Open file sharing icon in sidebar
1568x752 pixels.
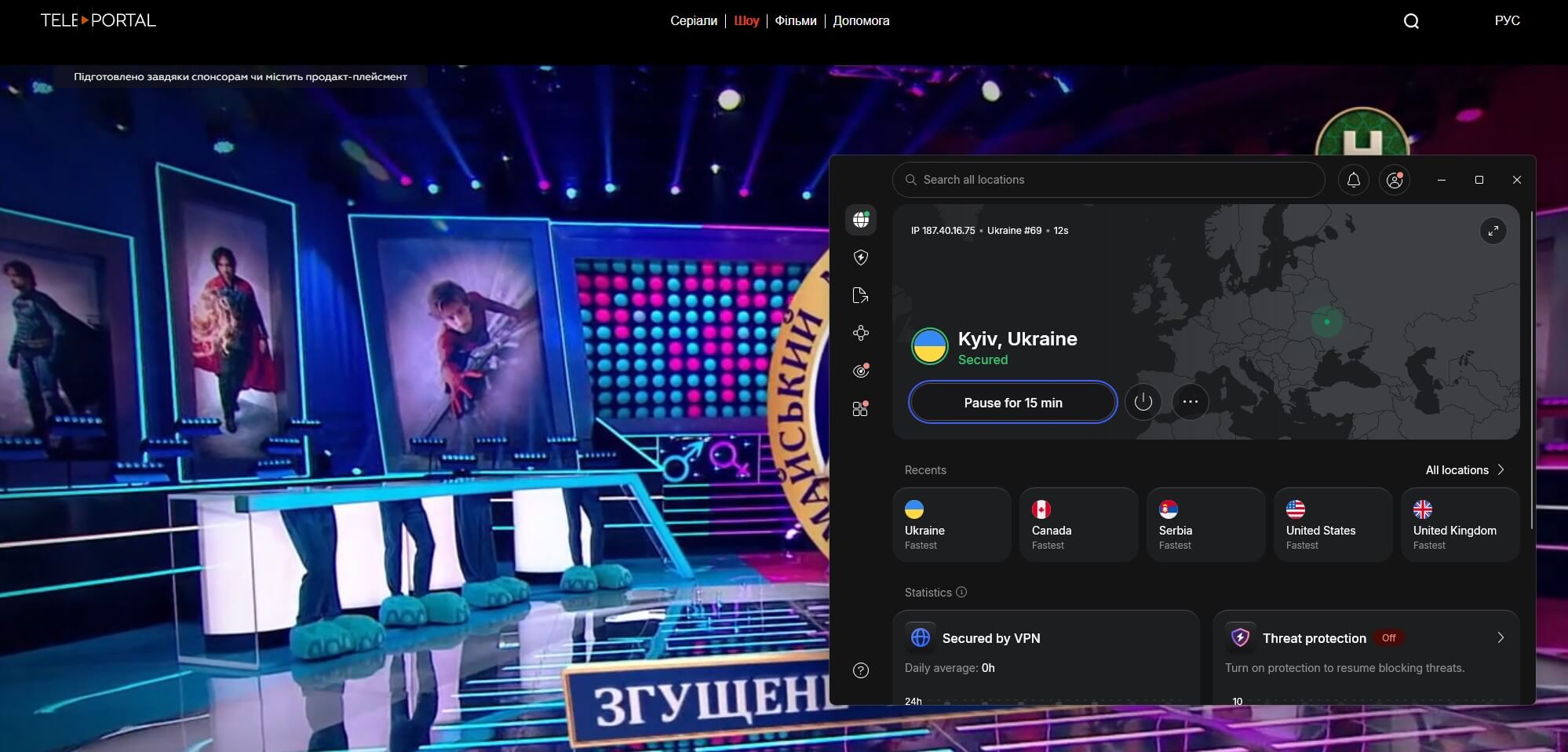click(x=861, y=295)
